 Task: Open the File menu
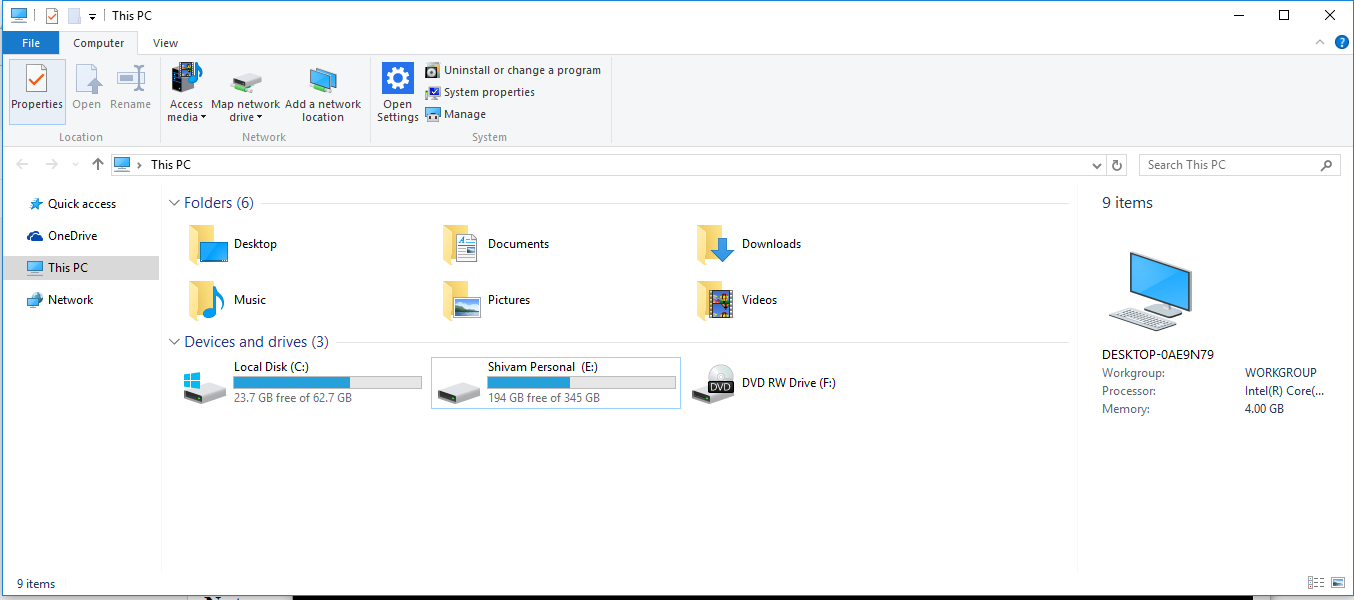coord(30,43)
